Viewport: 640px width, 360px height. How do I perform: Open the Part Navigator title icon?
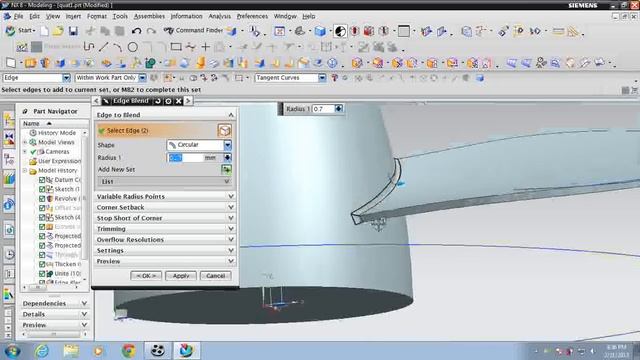(25, 111)
